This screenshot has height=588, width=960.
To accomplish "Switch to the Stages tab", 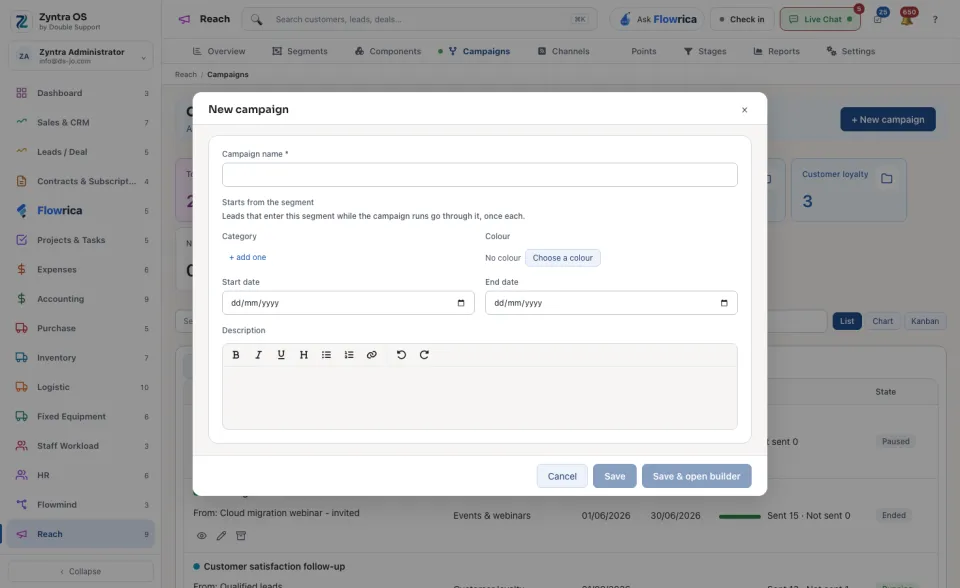I will (x=705, y=51).
